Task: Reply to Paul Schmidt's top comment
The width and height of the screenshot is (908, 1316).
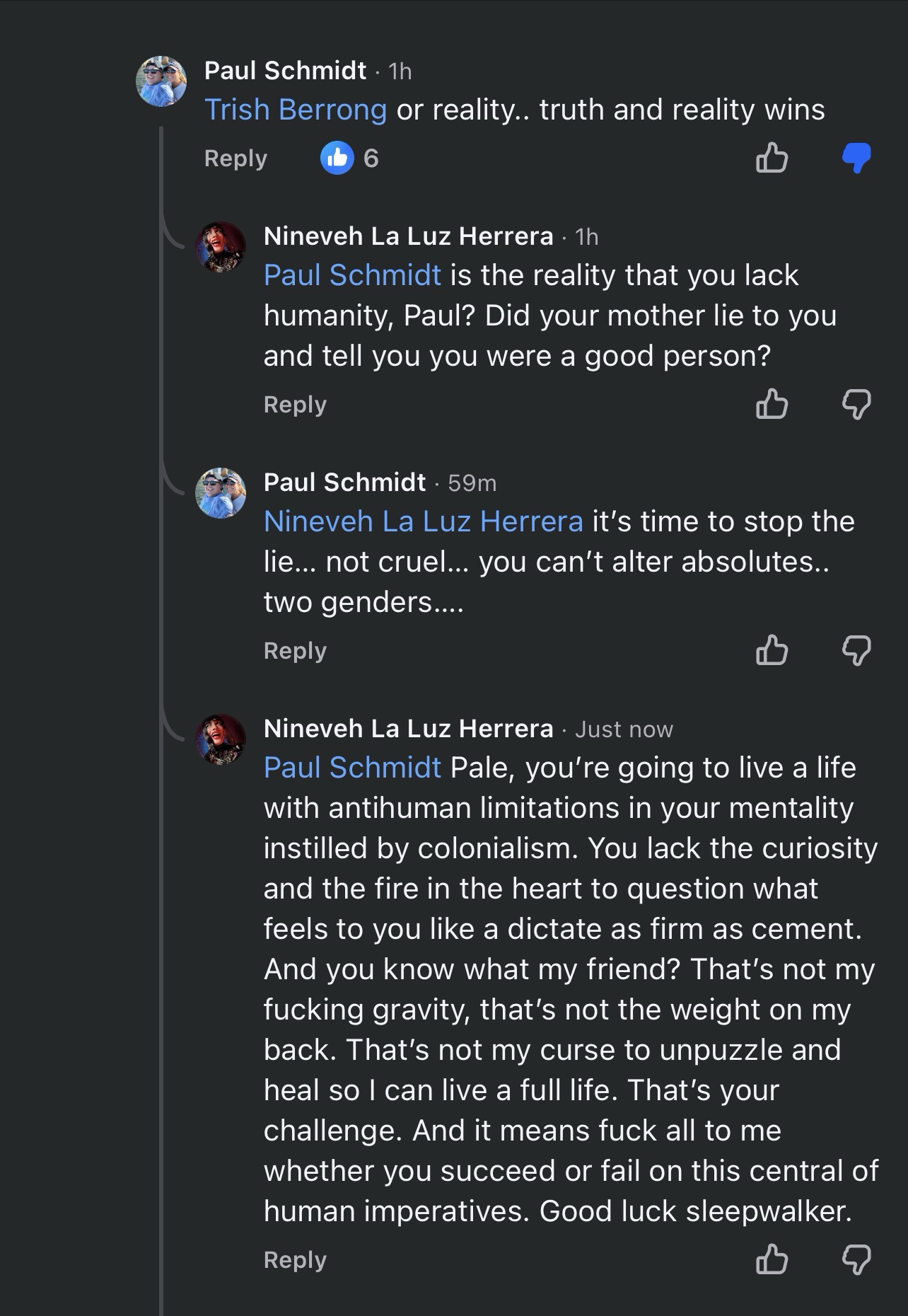Action: click(x=235, y=158)
